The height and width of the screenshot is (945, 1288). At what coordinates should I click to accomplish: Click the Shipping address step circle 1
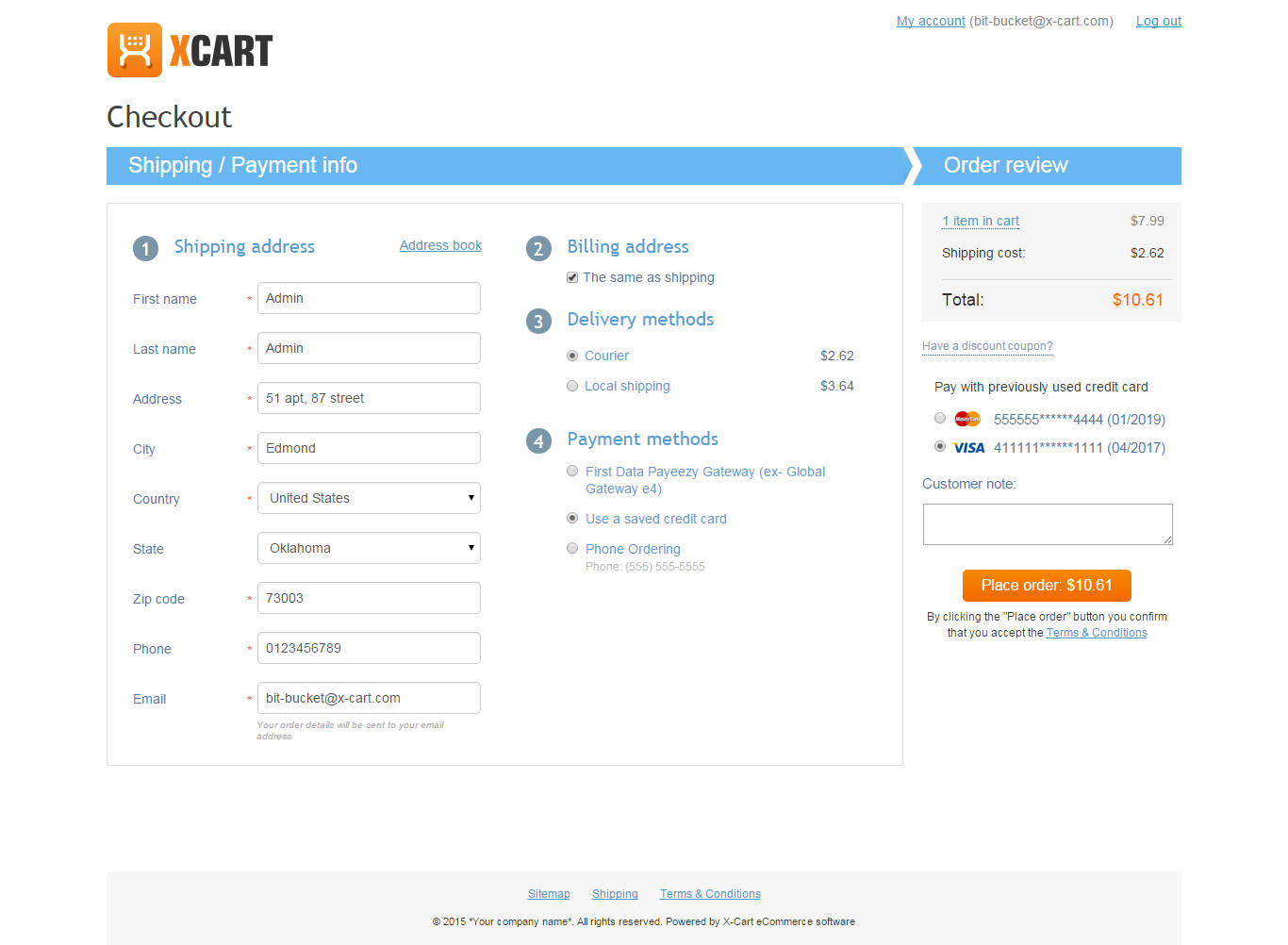tap(145, 248)
